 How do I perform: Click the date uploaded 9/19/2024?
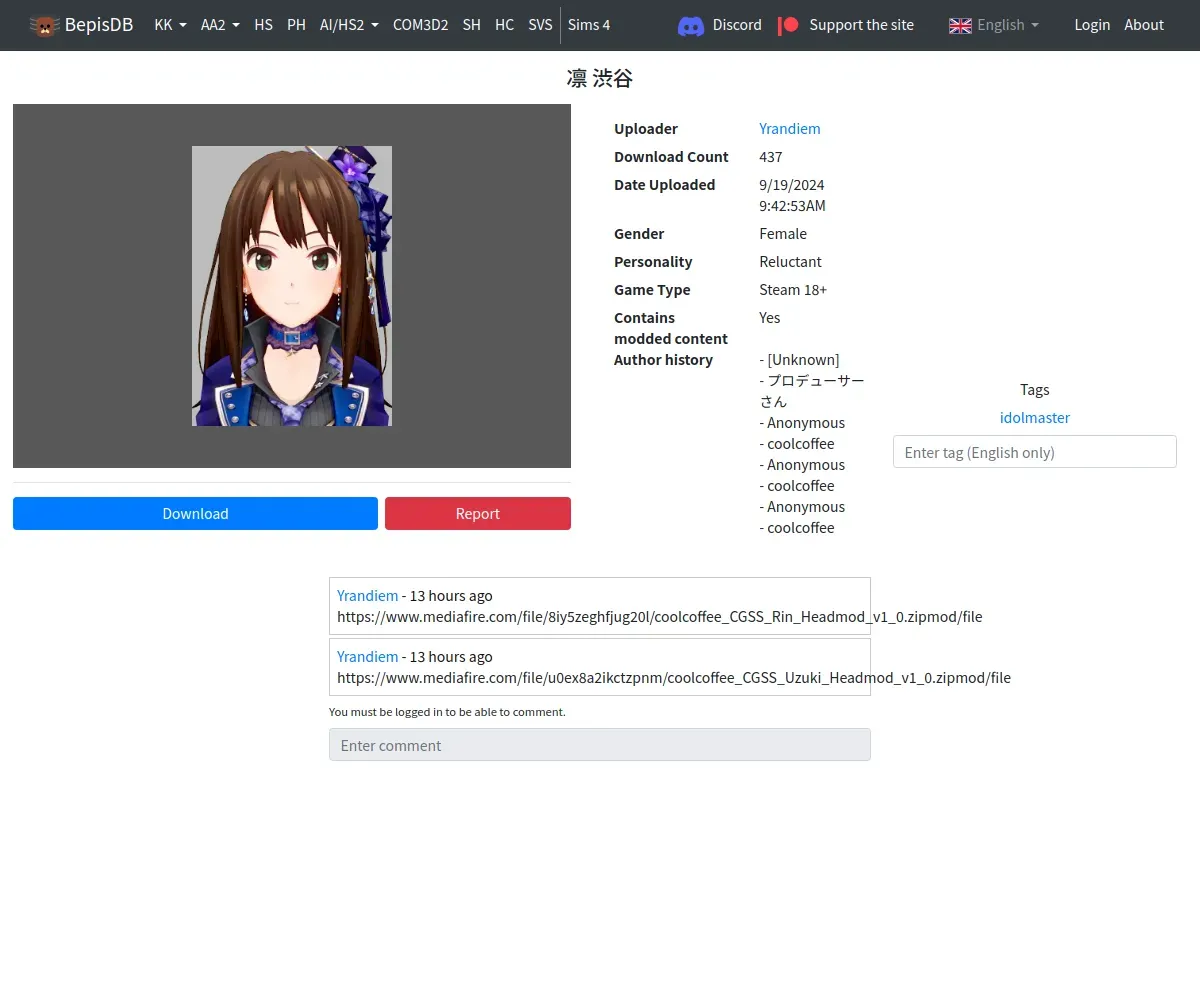pos(792,185)
